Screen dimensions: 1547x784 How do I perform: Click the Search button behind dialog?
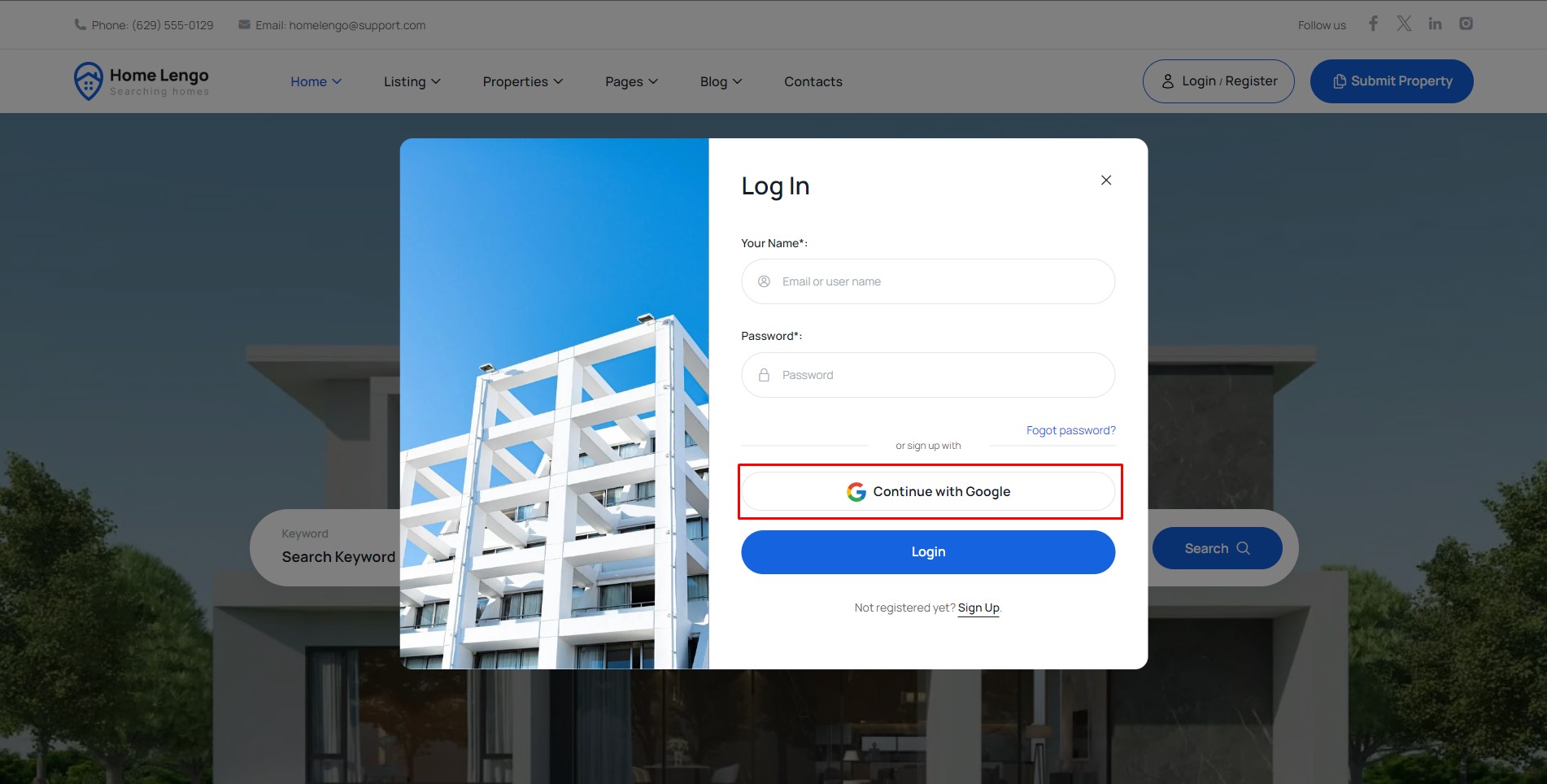pyautogui.click(x=1217, y=548)
